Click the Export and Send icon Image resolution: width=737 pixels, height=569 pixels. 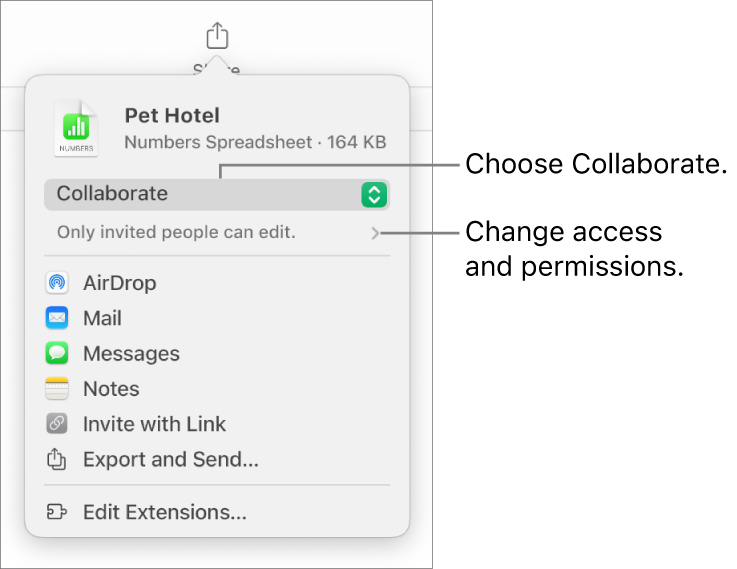pos(58,460)
